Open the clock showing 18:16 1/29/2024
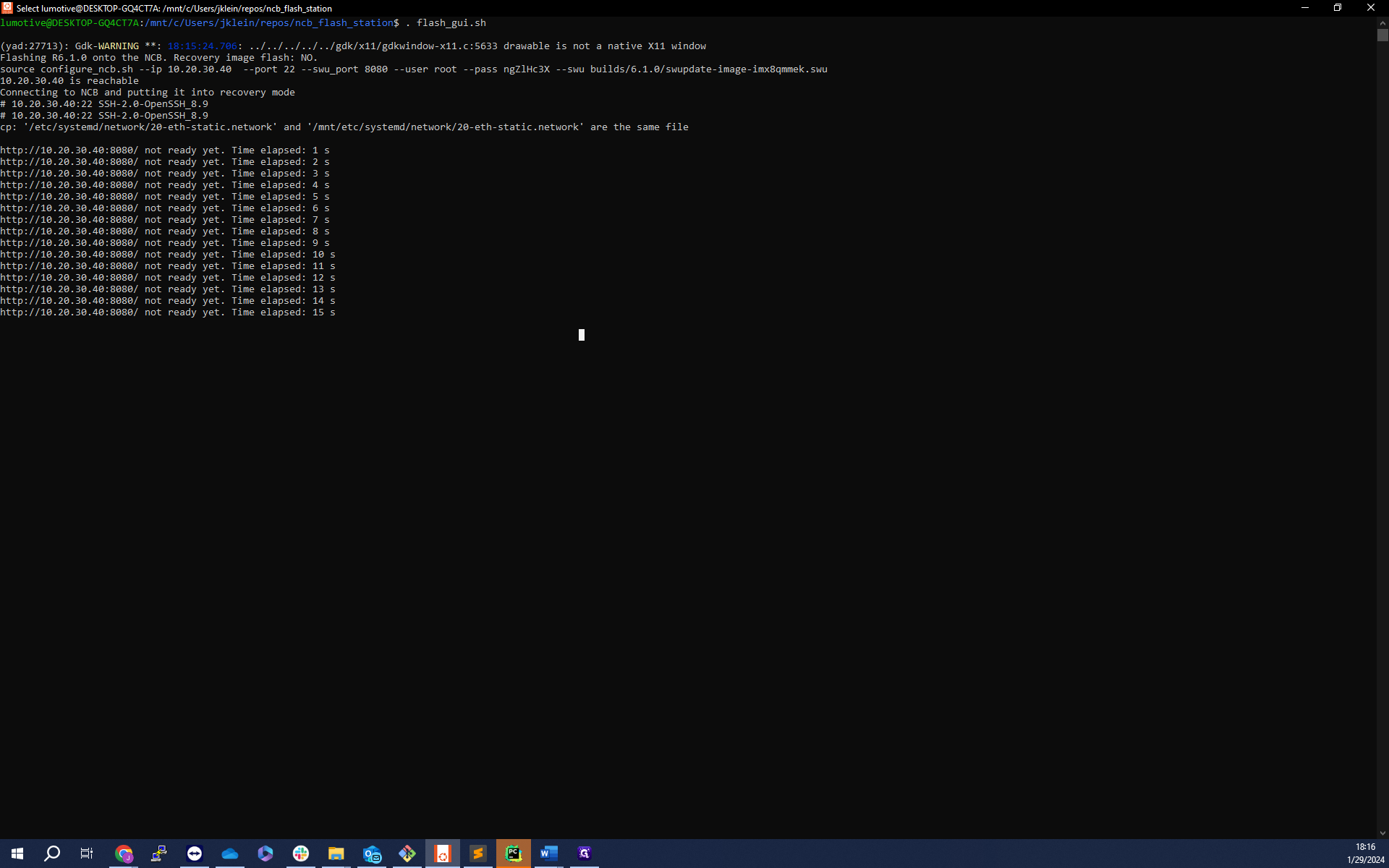Screen dimensions: 1389x868 [x=1365, y=854]
